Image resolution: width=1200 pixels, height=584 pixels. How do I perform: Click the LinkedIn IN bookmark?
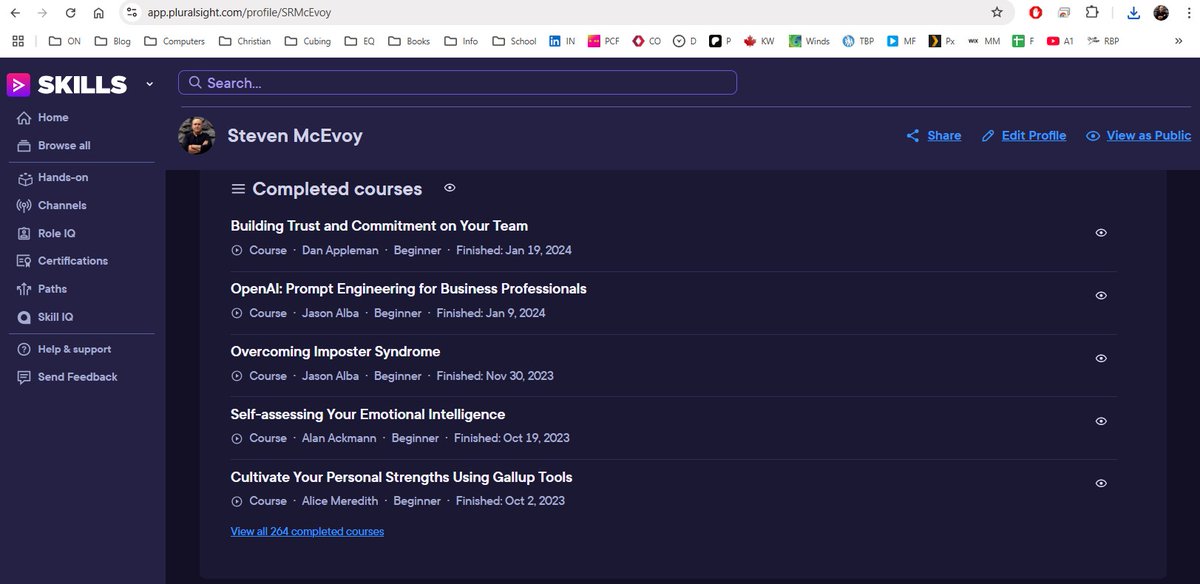tap(561, 41)
